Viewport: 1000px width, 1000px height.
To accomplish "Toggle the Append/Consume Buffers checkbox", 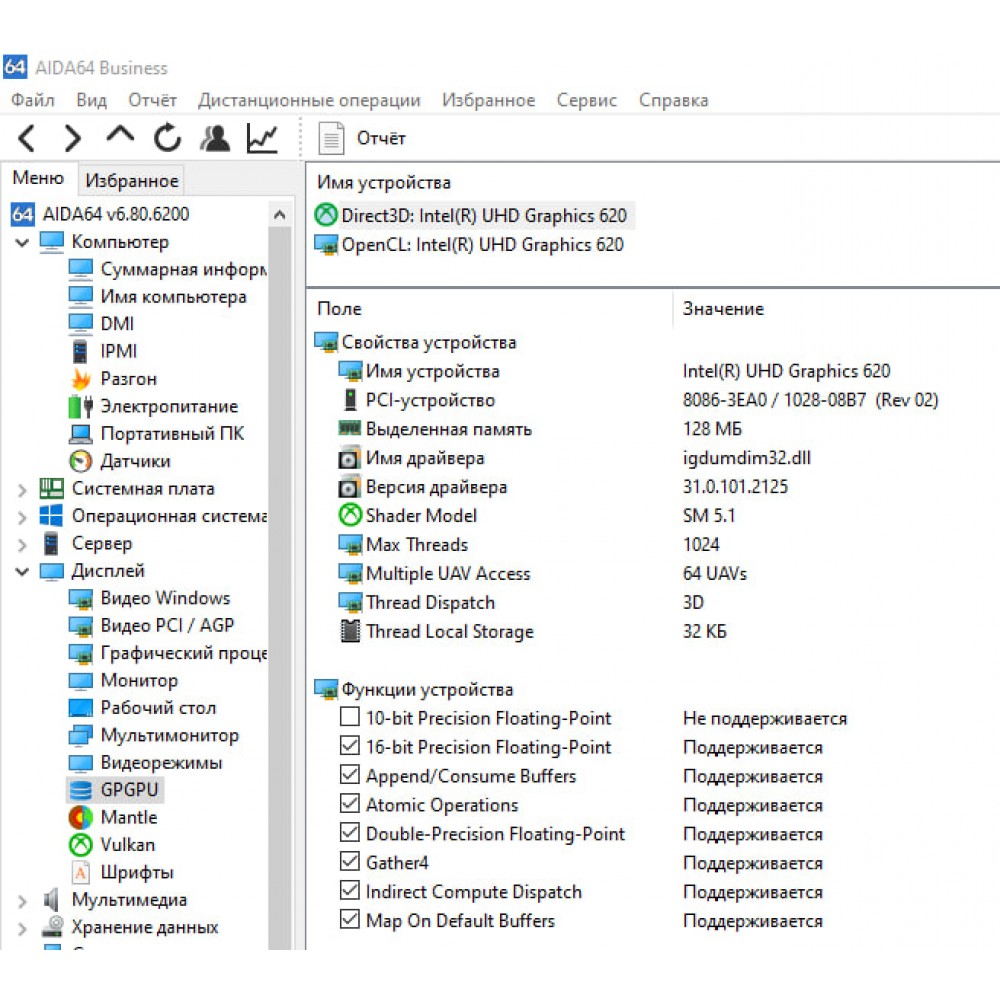I will click(x=349, y=775).
